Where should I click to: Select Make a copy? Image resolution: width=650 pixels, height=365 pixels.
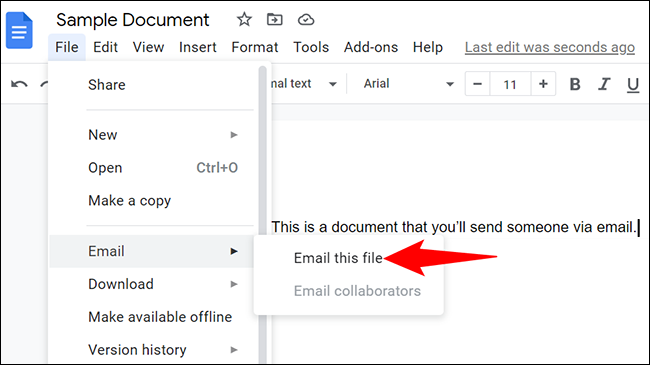pyautogui.click(x=151, y=201)
